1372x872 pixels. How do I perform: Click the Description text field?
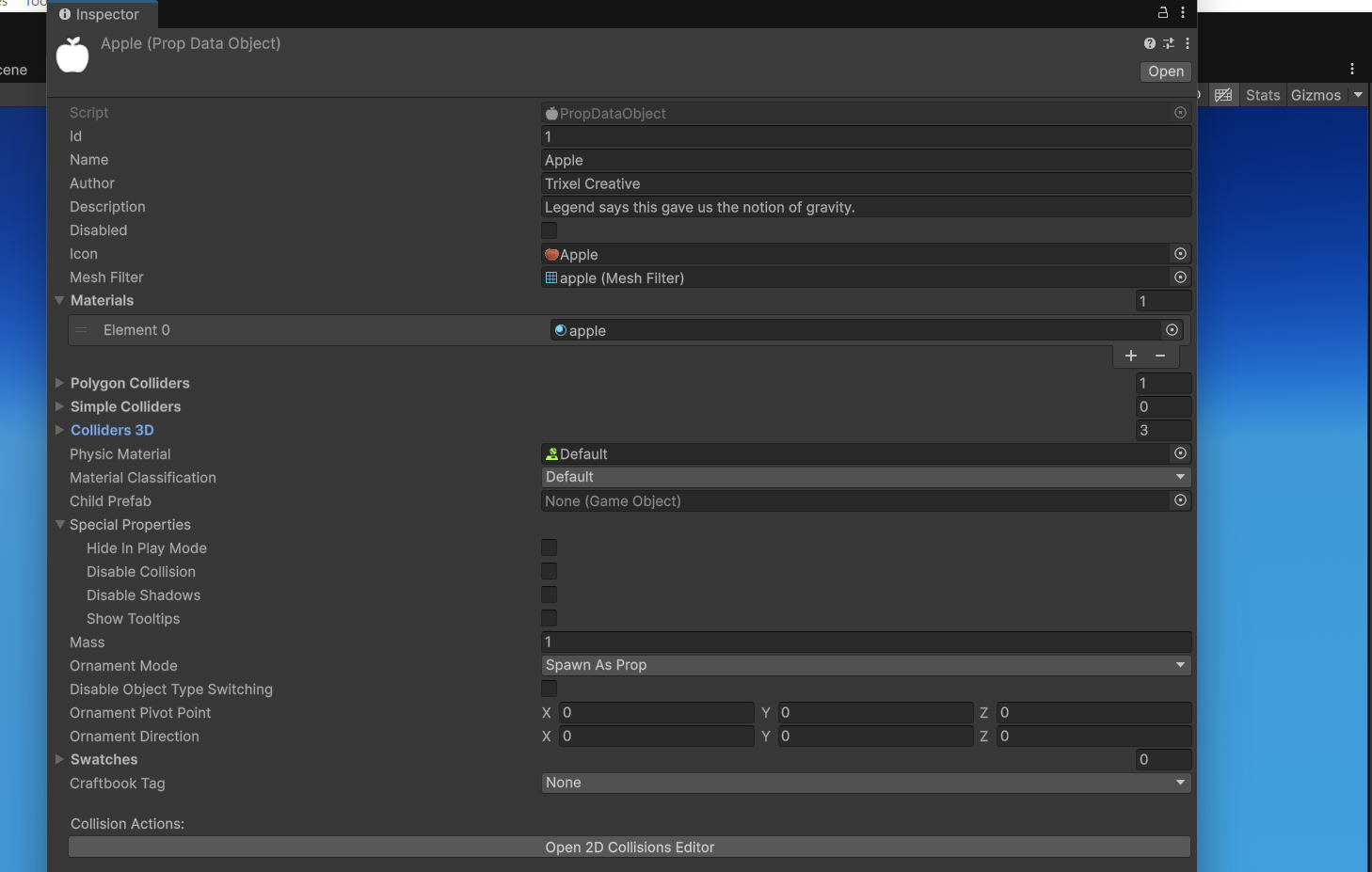coord(867,207)
